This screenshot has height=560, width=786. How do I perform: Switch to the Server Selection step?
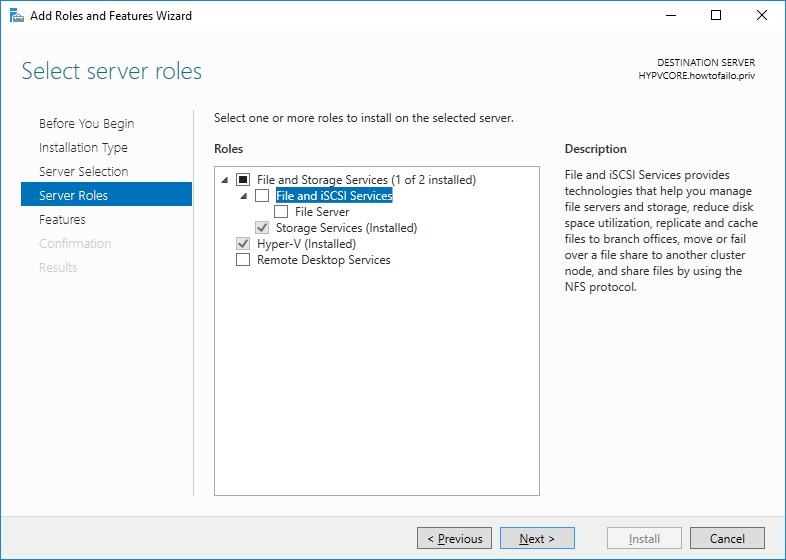tap(83, 172)
